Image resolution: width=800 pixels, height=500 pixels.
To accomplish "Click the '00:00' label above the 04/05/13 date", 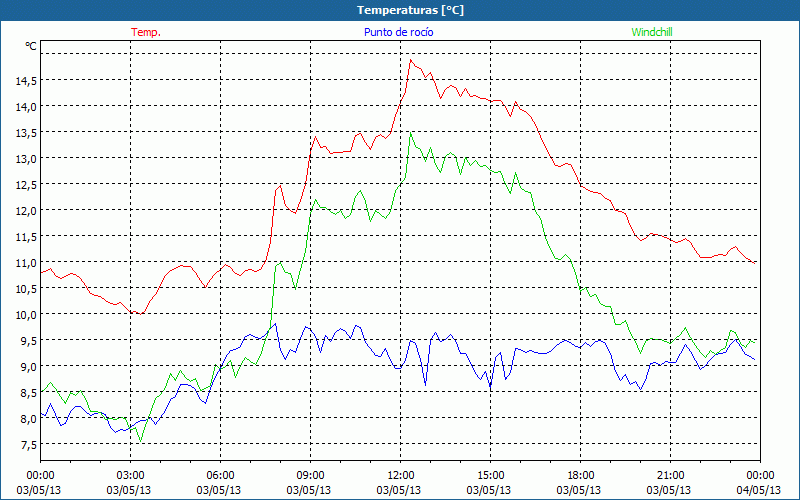I will tap(760, 475).
